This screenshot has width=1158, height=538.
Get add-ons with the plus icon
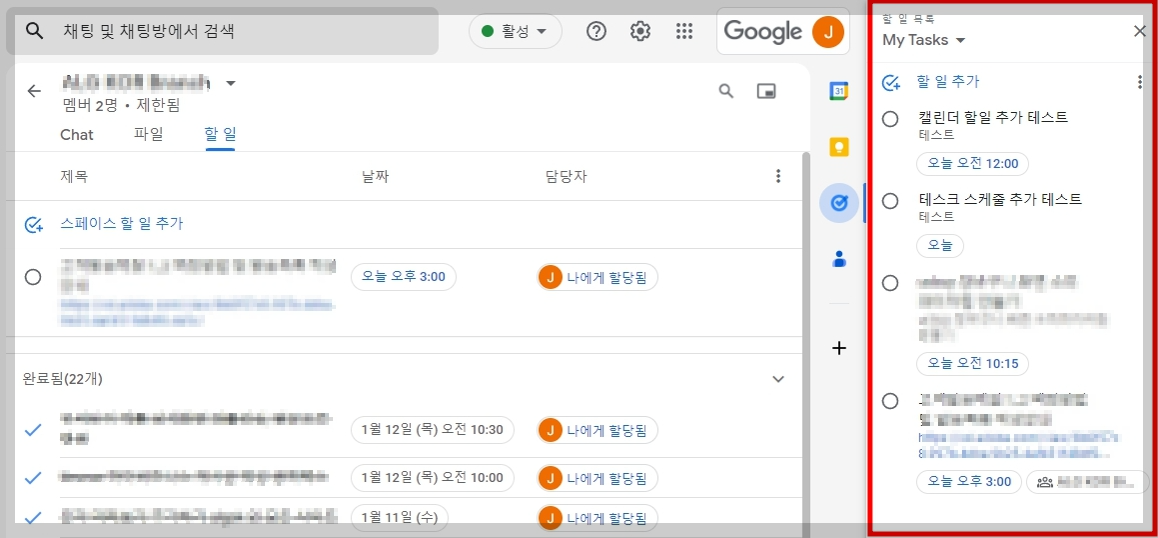pos(838,348)
